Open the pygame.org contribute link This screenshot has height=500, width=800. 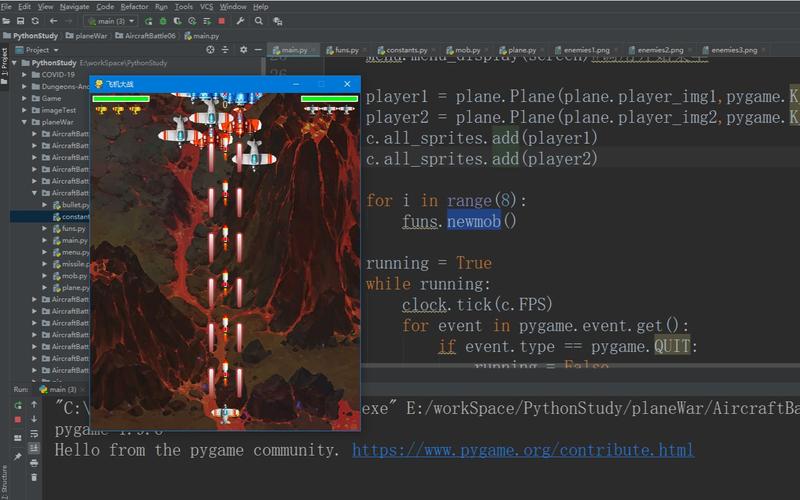point(523,451)
